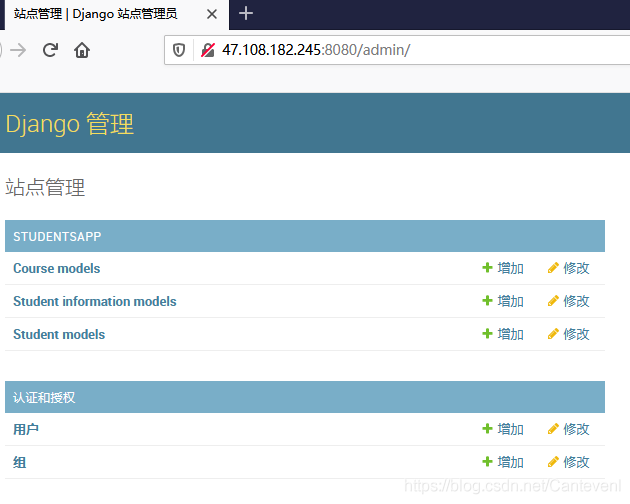Click the insecure connection lock icon

point(208,50)
